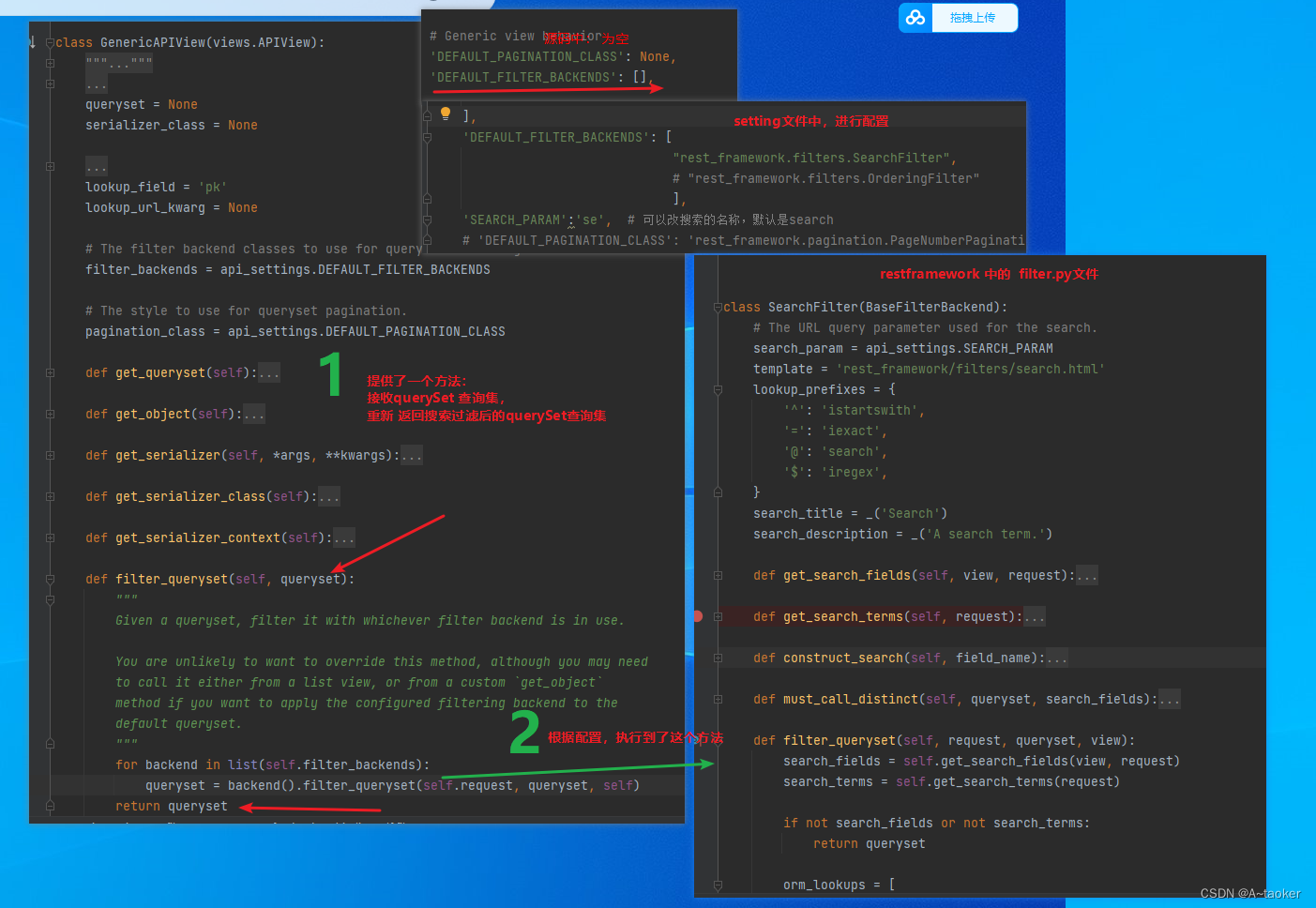The image size is (1316, 908).
Task: Expand folded docstring below class GenericAPIView line
Action: tap(119, 64)
